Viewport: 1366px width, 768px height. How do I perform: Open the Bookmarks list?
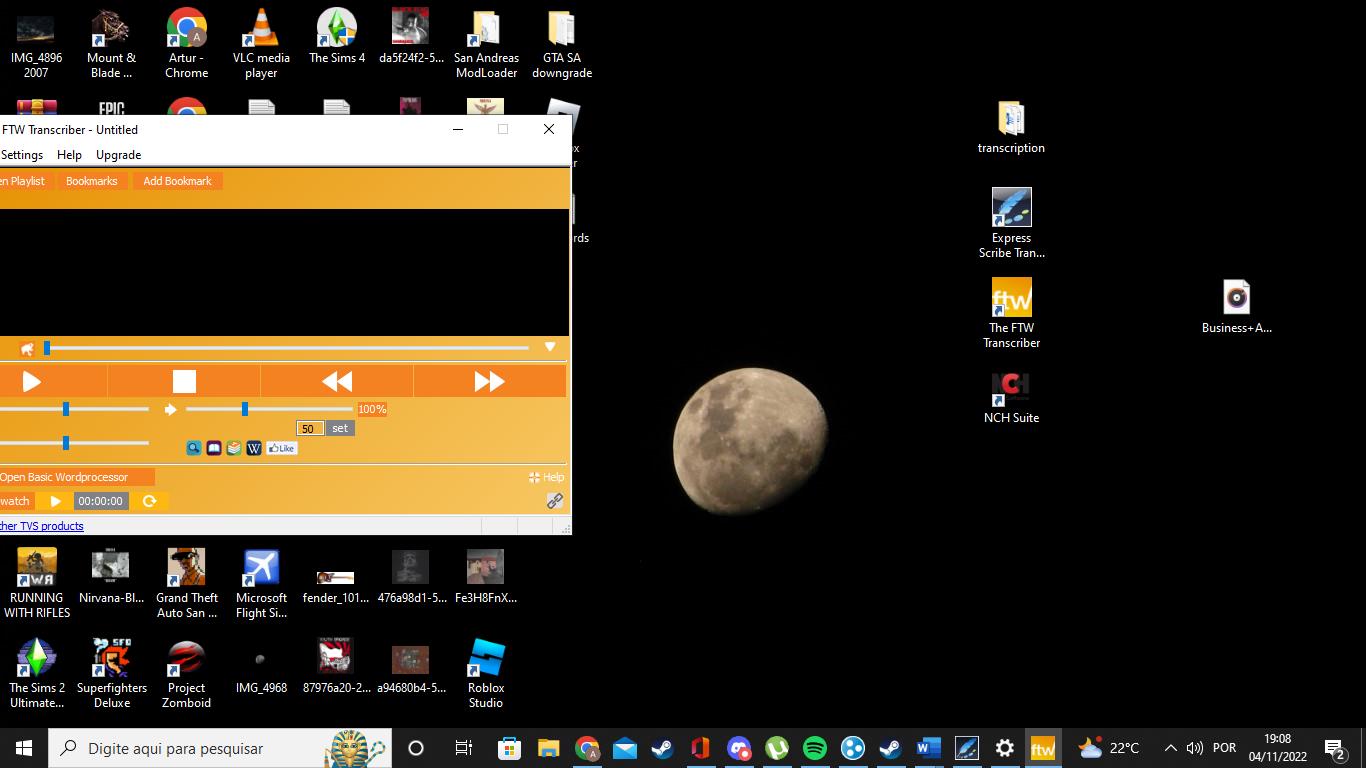point(92,181)
